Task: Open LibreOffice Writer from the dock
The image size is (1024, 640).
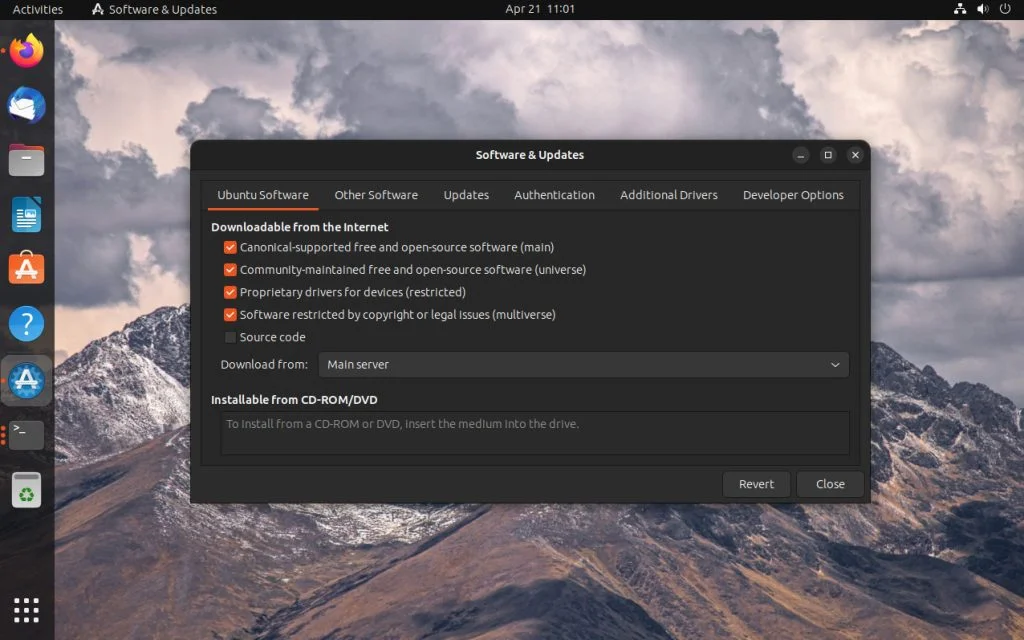Action: pyautogui.click(x=25, y=212)
